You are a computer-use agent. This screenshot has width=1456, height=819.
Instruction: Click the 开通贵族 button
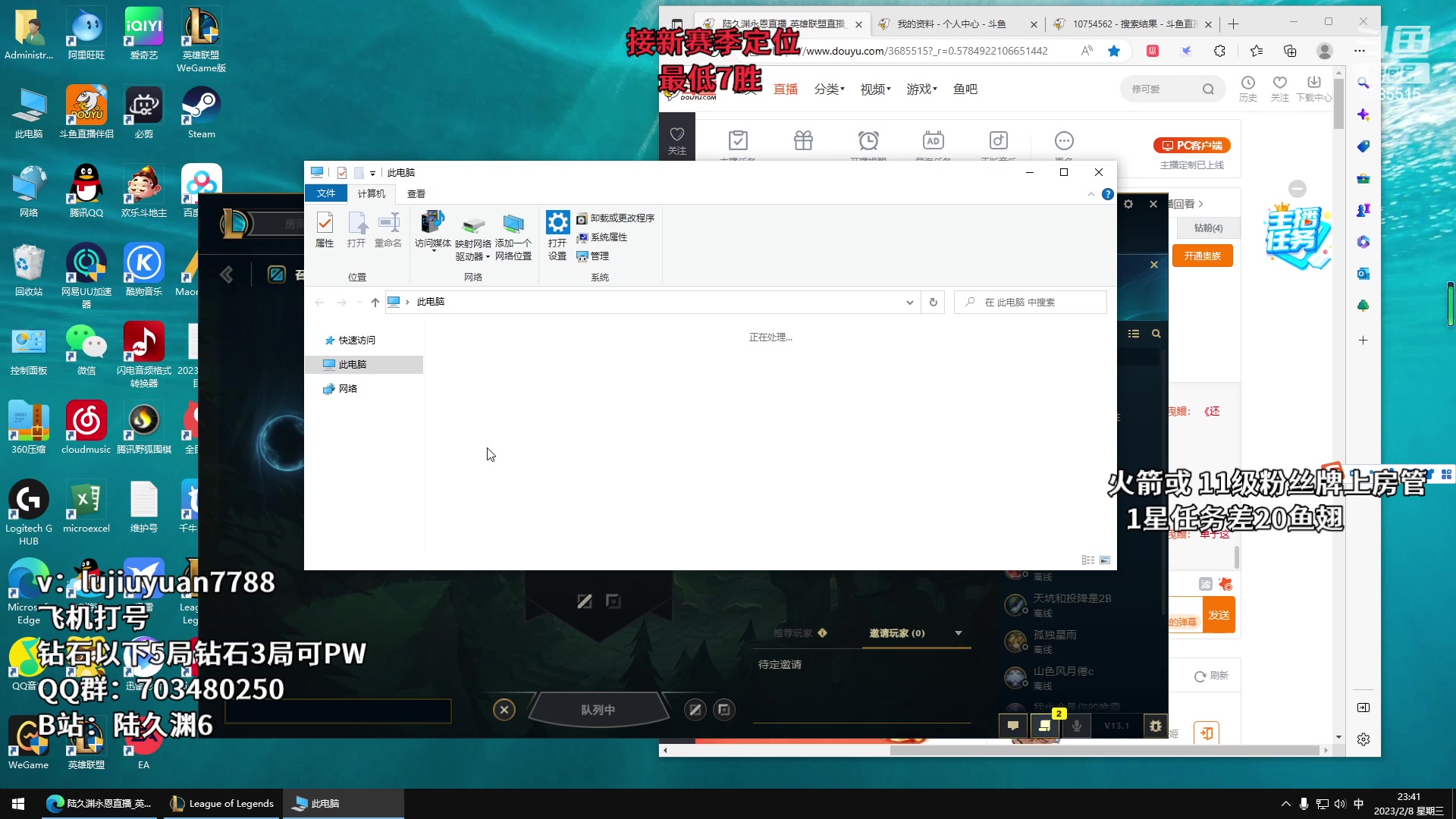[x=1203, y=256]
